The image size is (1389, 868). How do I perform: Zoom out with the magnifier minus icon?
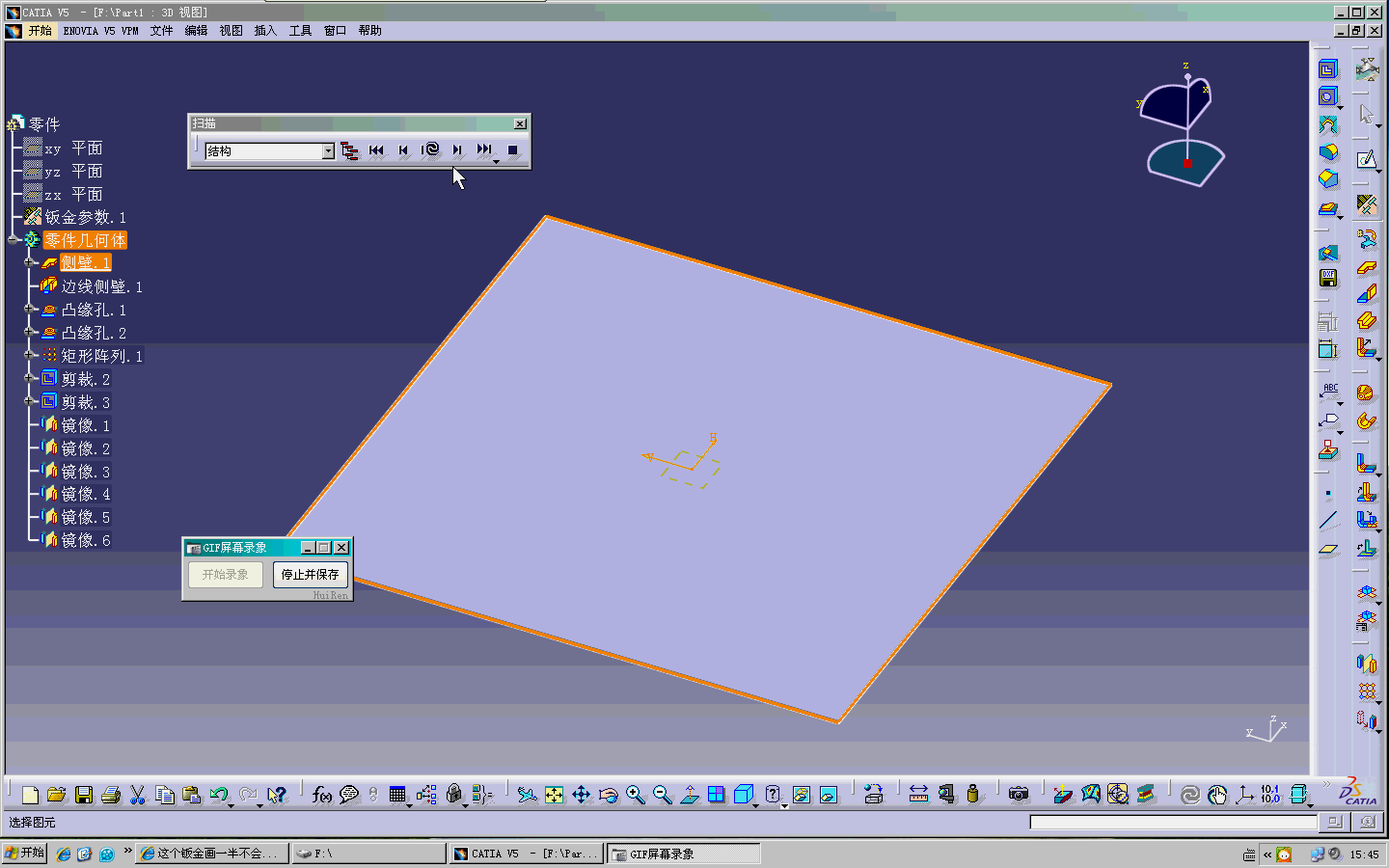(x=662, y=795)
